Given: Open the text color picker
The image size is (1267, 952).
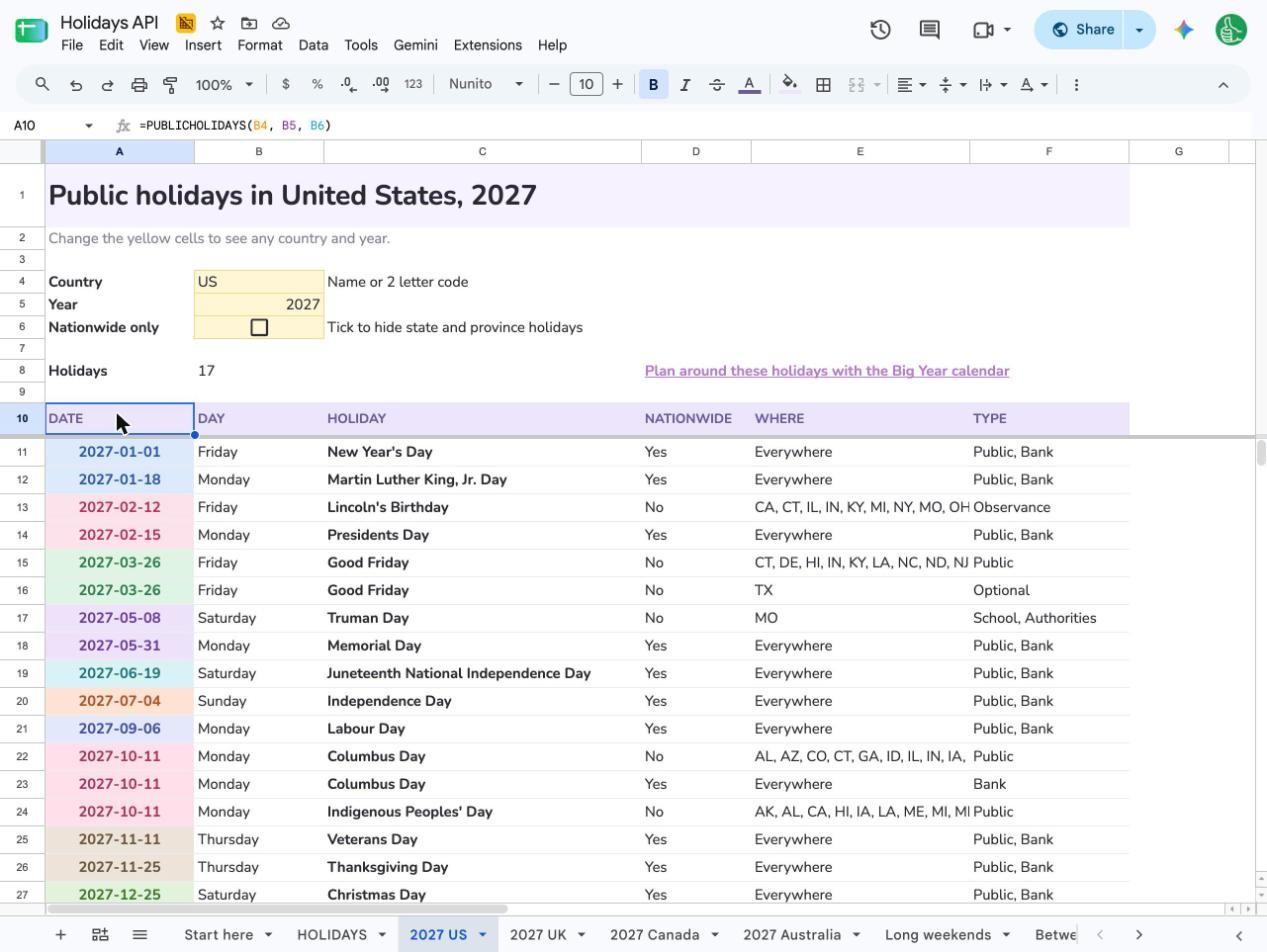Looking at the screenshot, I should pyautogui.click(x=749, y=85).
